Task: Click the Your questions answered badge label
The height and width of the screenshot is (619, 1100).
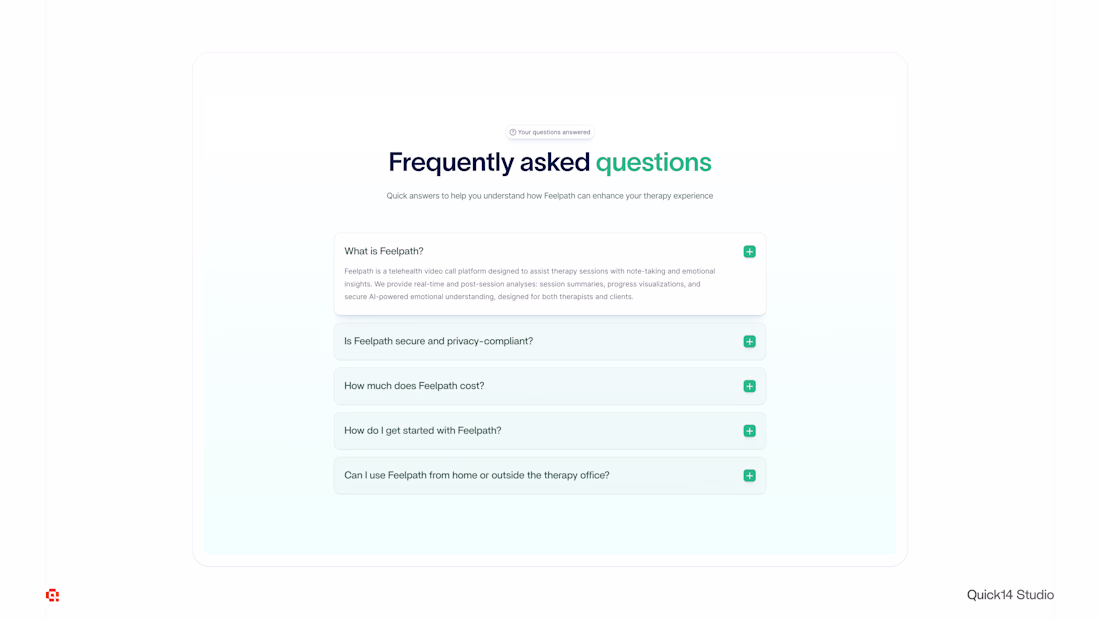Action: (554, 132)
